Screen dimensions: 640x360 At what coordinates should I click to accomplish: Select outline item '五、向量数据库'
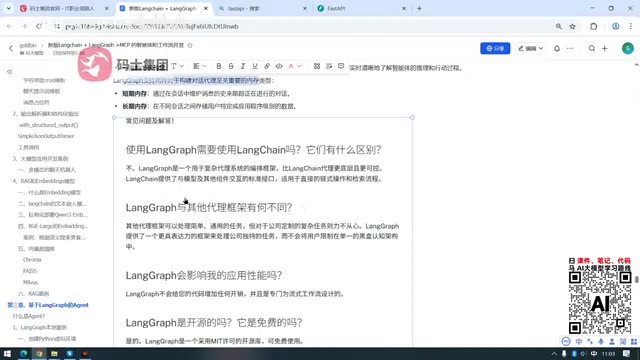[36, 249]
